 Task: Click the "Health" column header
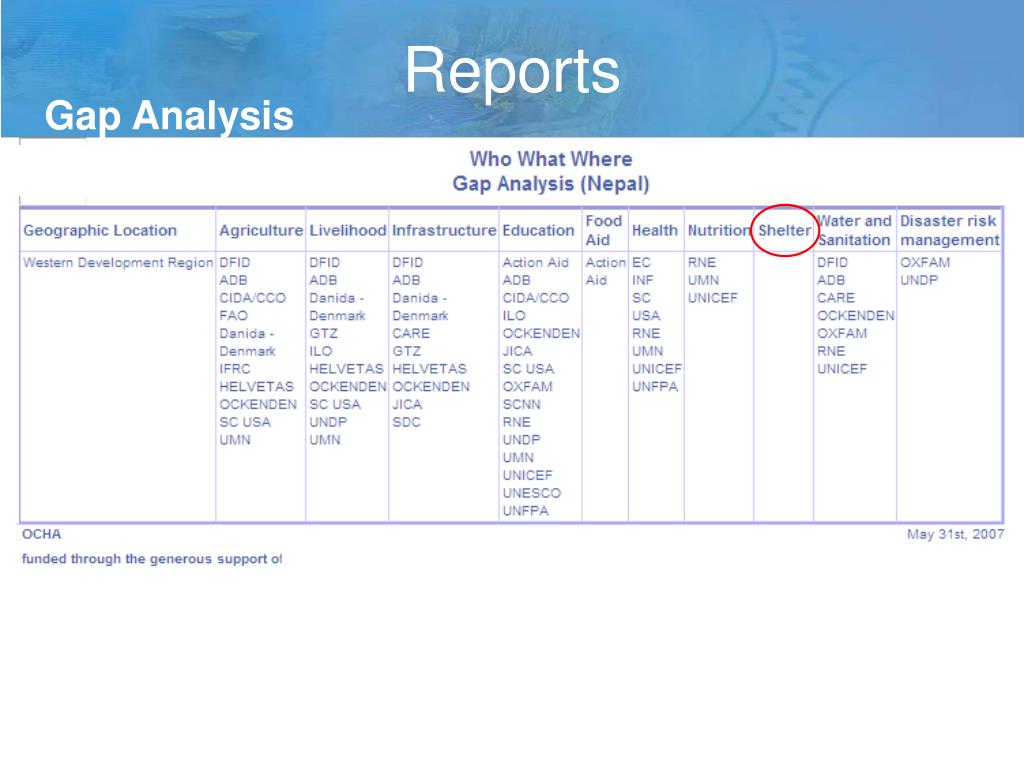(x=654, y=231)
